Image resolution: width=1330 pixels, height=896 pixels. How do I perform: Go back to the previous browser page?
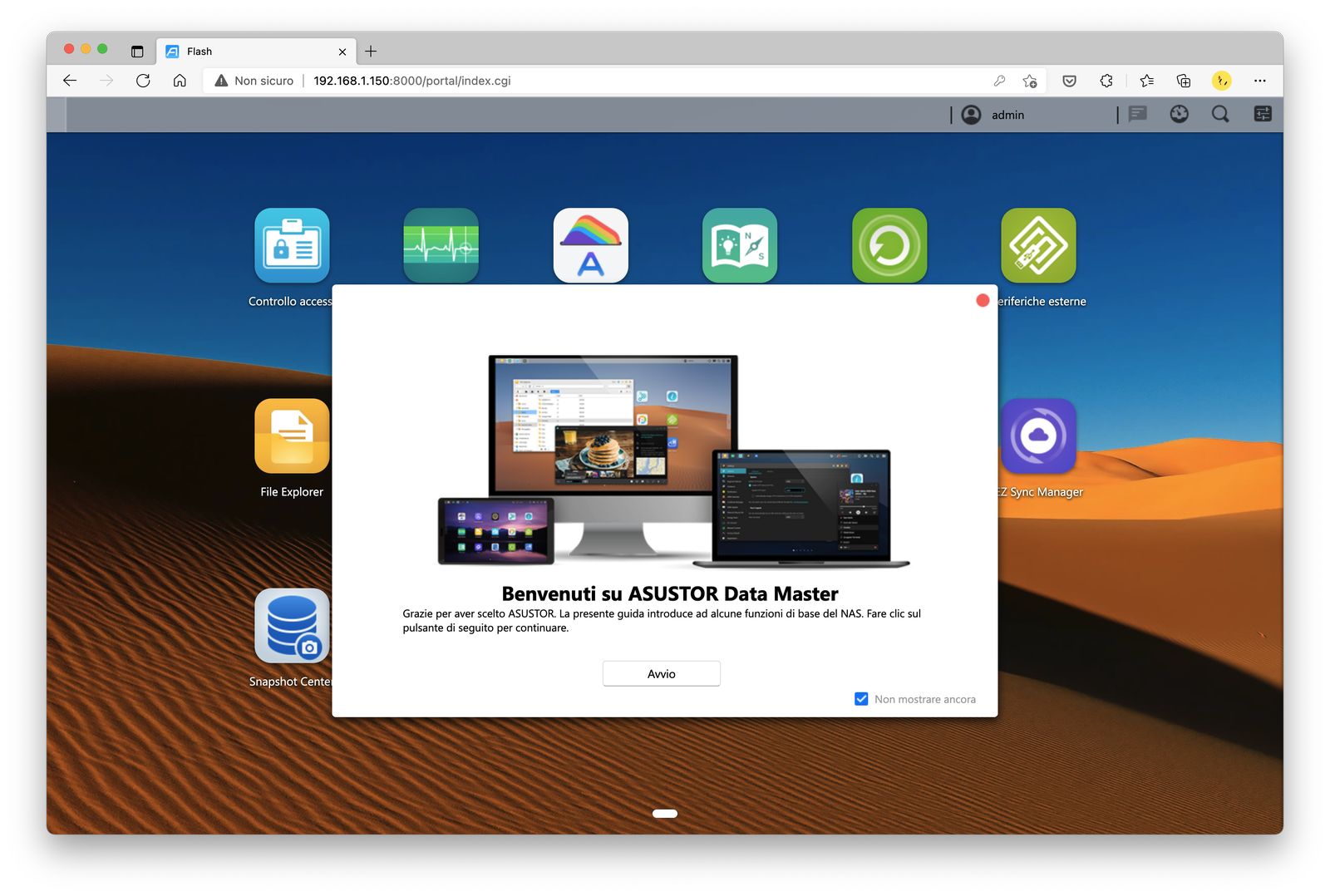click(x=70, y=81)
